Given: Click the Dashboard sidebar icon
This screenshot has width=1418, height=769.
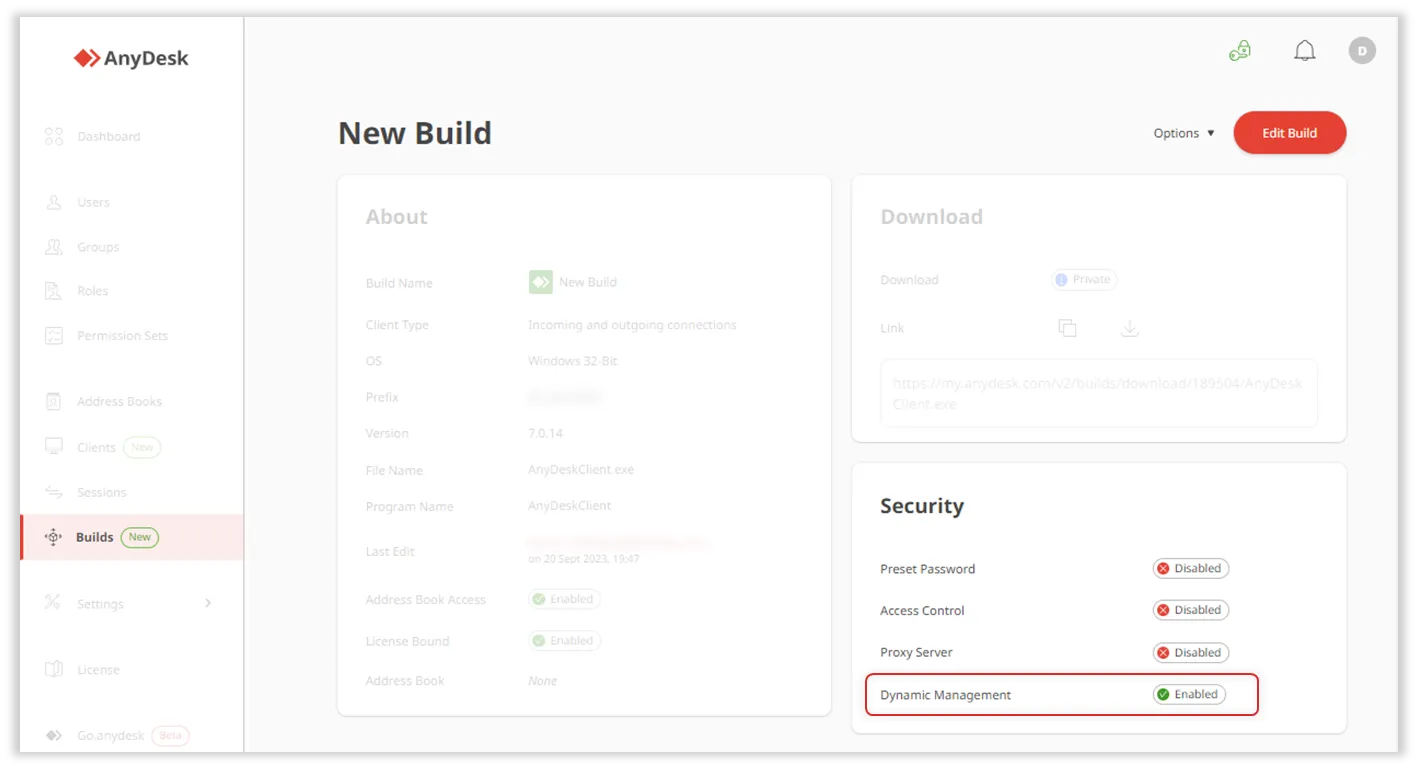Looking at the screenshot, I should coord(54,137).
